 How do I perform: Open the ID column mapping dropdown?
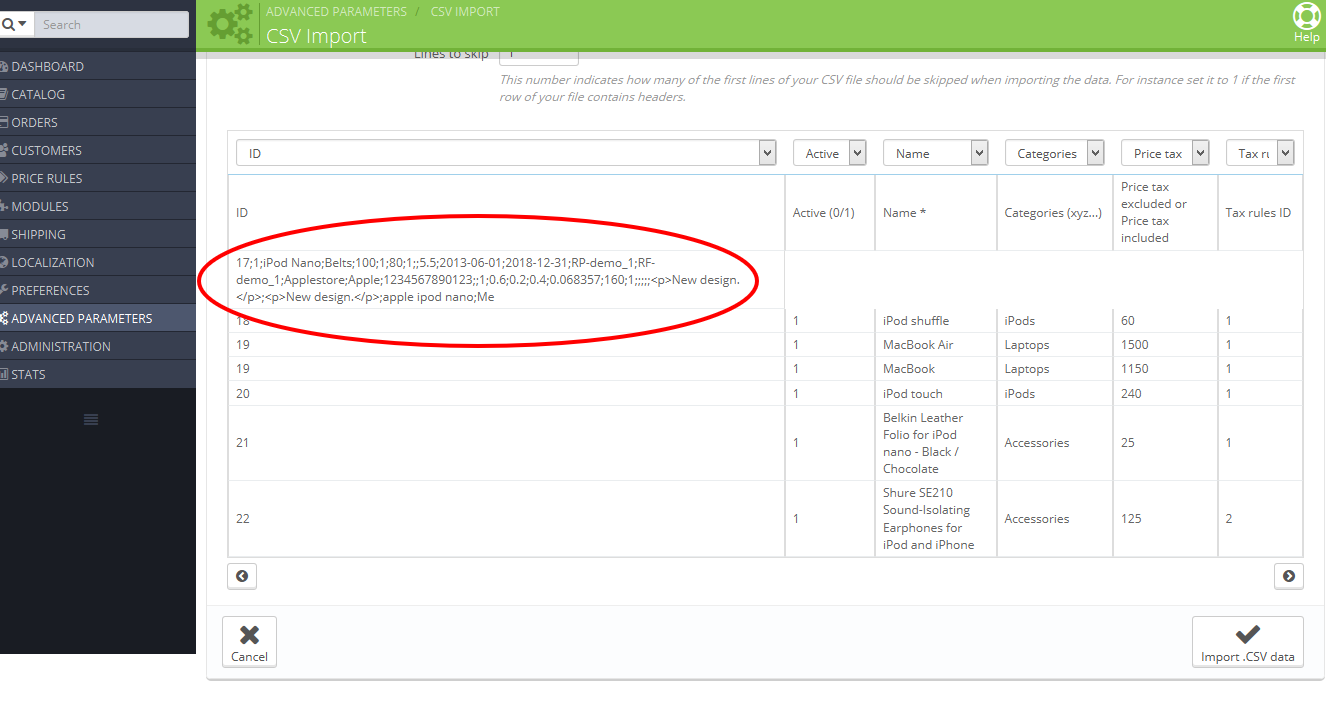coord(506,153)
